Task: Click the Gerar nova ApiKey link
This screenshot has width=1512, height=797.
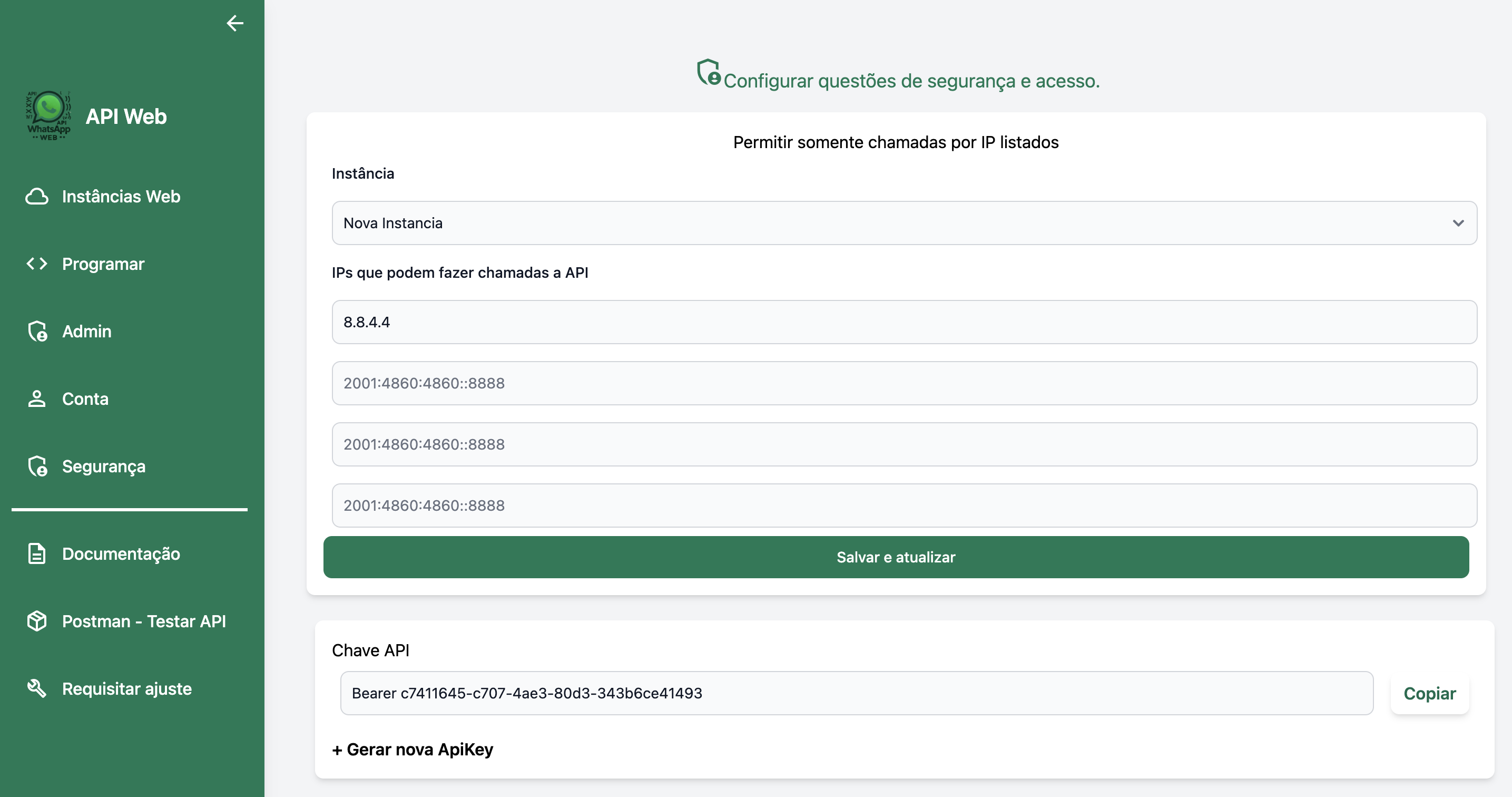Action: (412, 750)
